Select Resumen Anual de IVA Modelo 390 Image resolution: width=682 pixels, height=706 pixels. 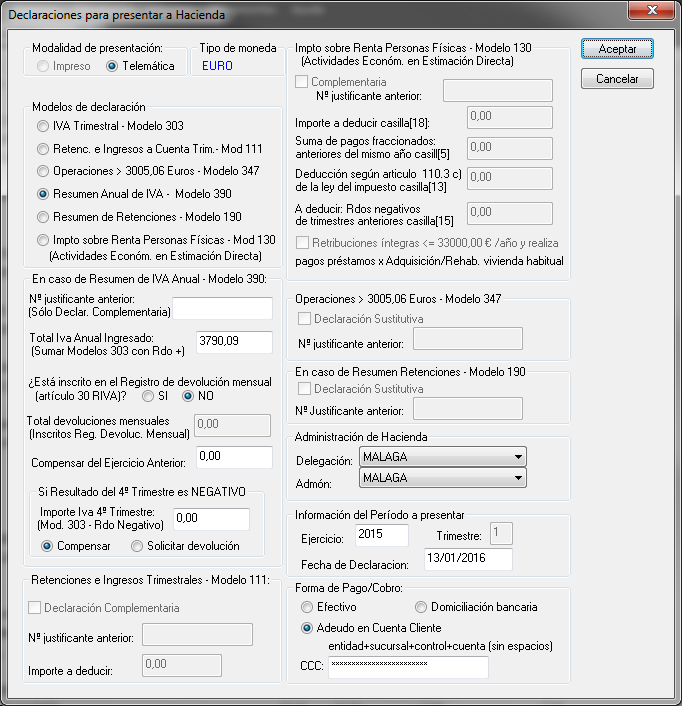(x=134, y=194)
